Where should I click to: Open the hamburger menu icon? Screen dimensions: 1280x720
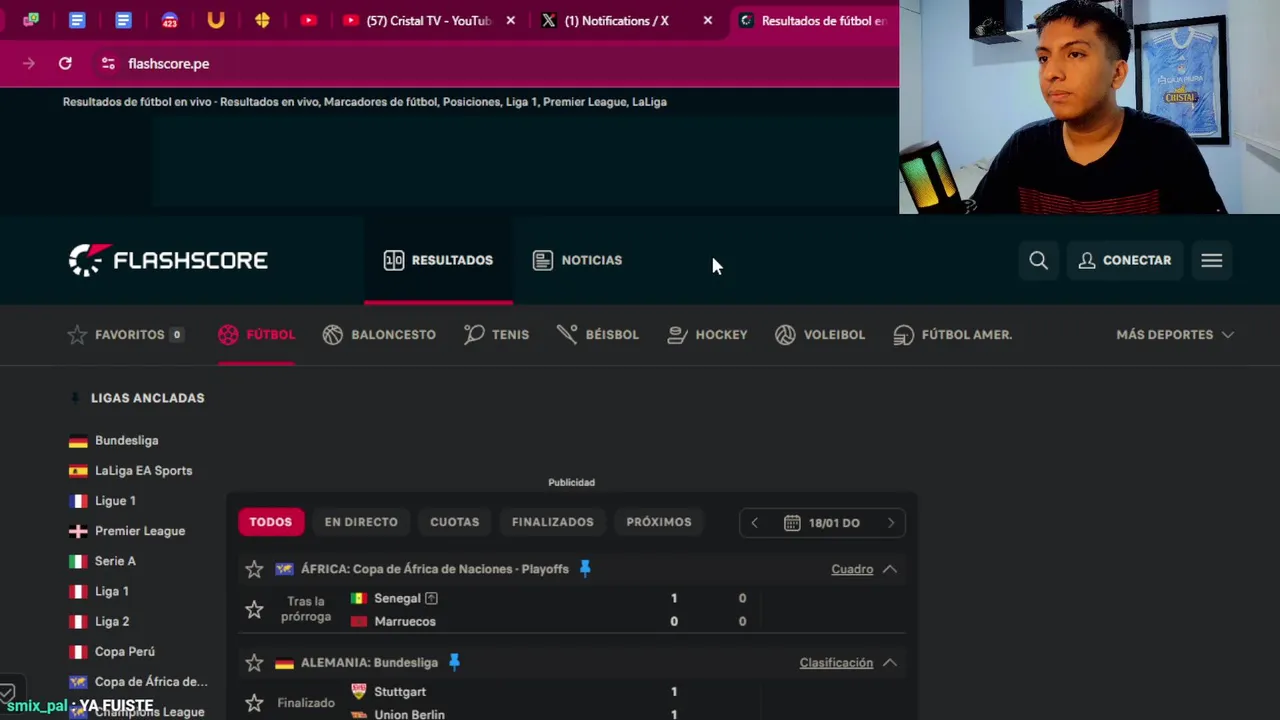pos(1211,260)
